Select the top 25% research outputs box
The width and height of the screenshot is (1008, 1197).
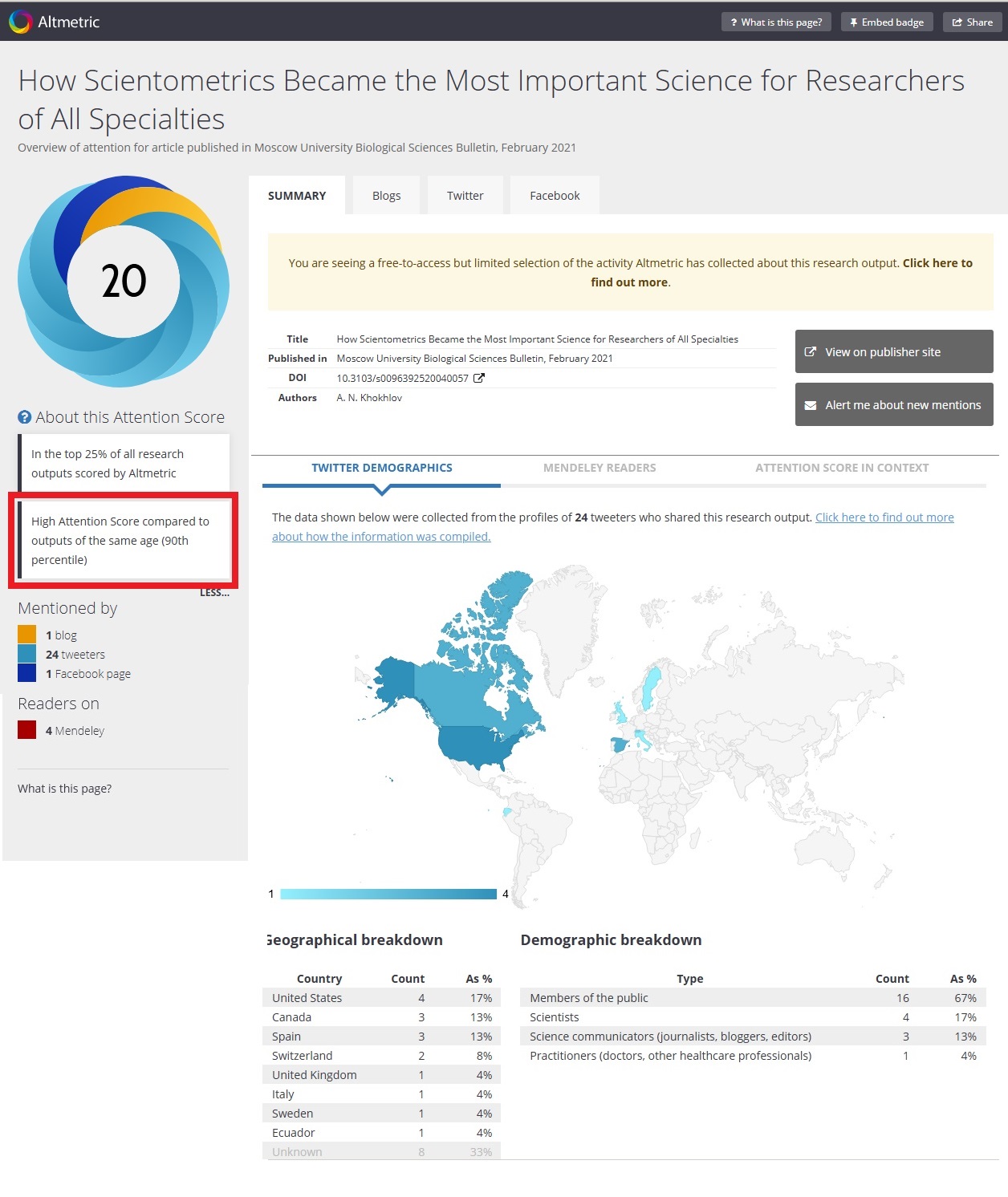point(124,464)
